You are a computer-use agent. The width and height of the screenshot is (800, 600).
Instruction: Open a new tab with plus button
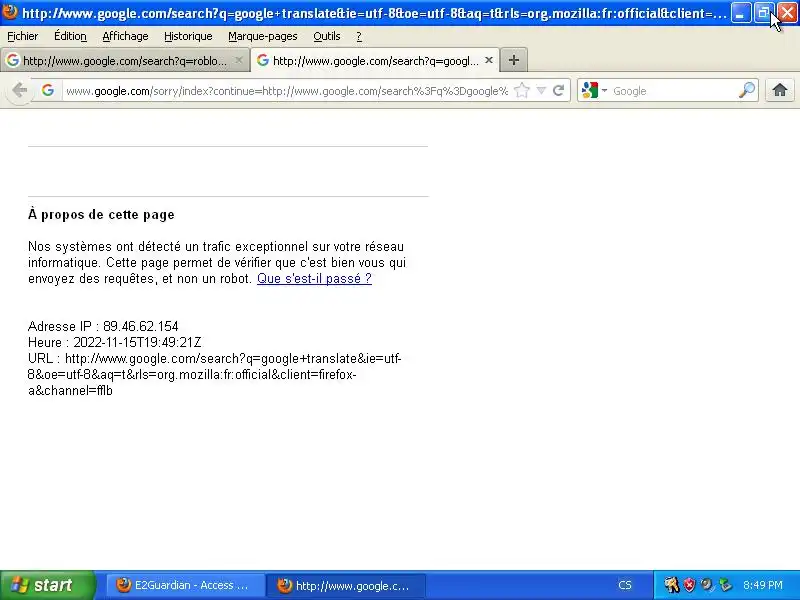514,60
